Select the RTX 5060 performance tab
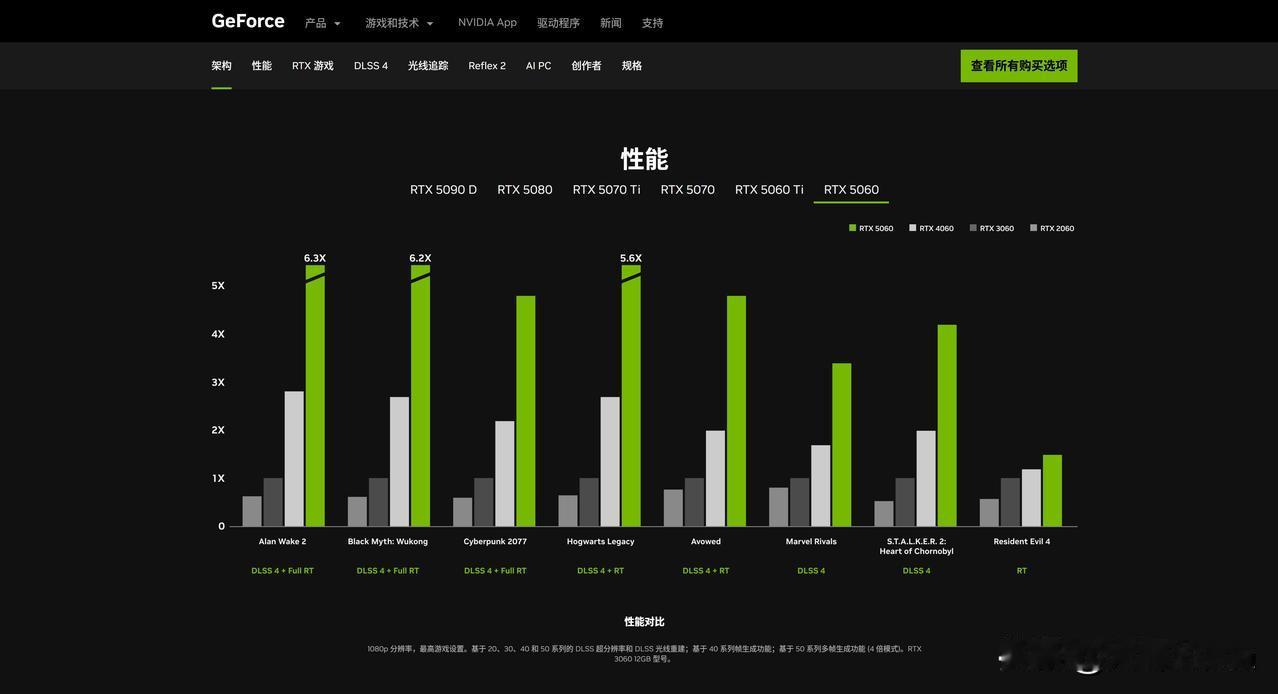The width and height of the screenshot is (1278, 694). tap(851, 189)
